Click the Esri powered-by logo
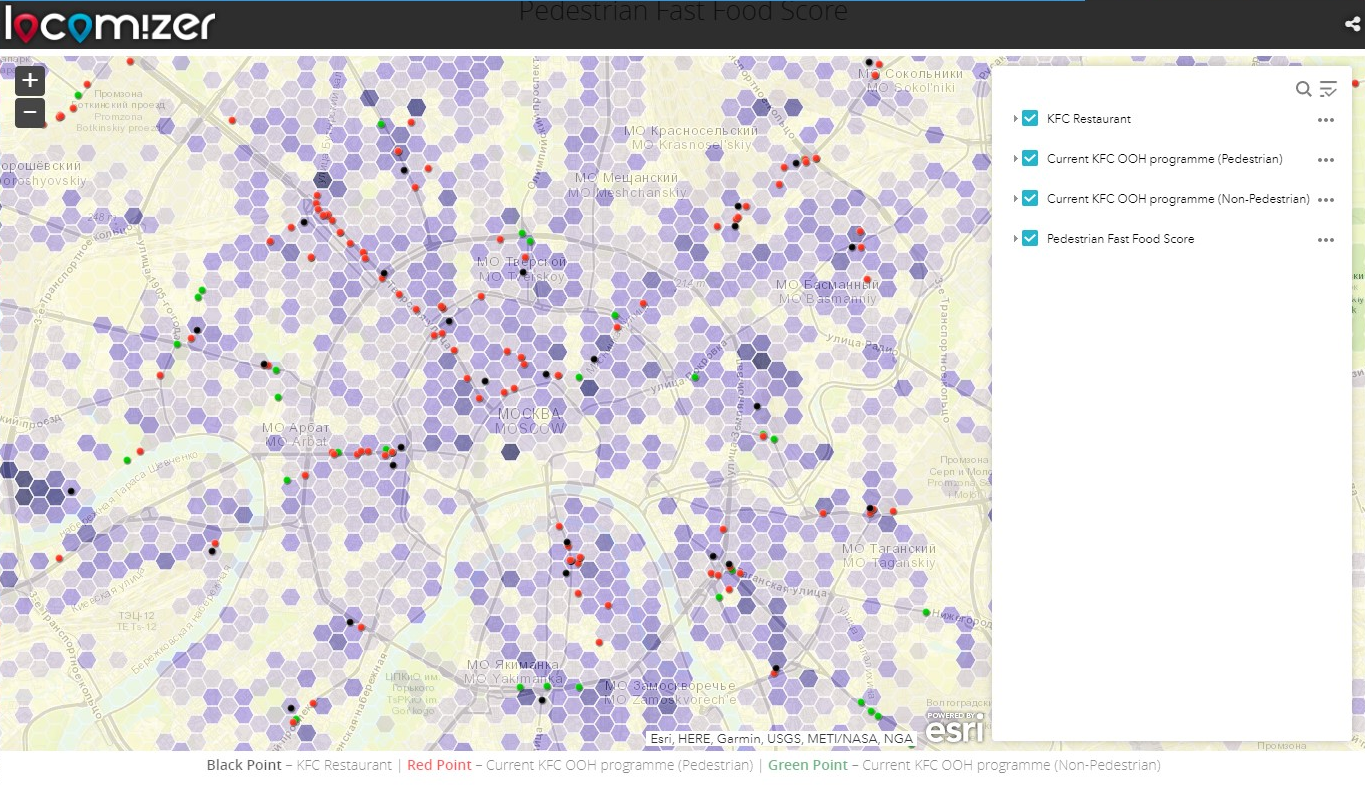Image resolution: width=1365 pixels, height=785 pixels. 954,727
